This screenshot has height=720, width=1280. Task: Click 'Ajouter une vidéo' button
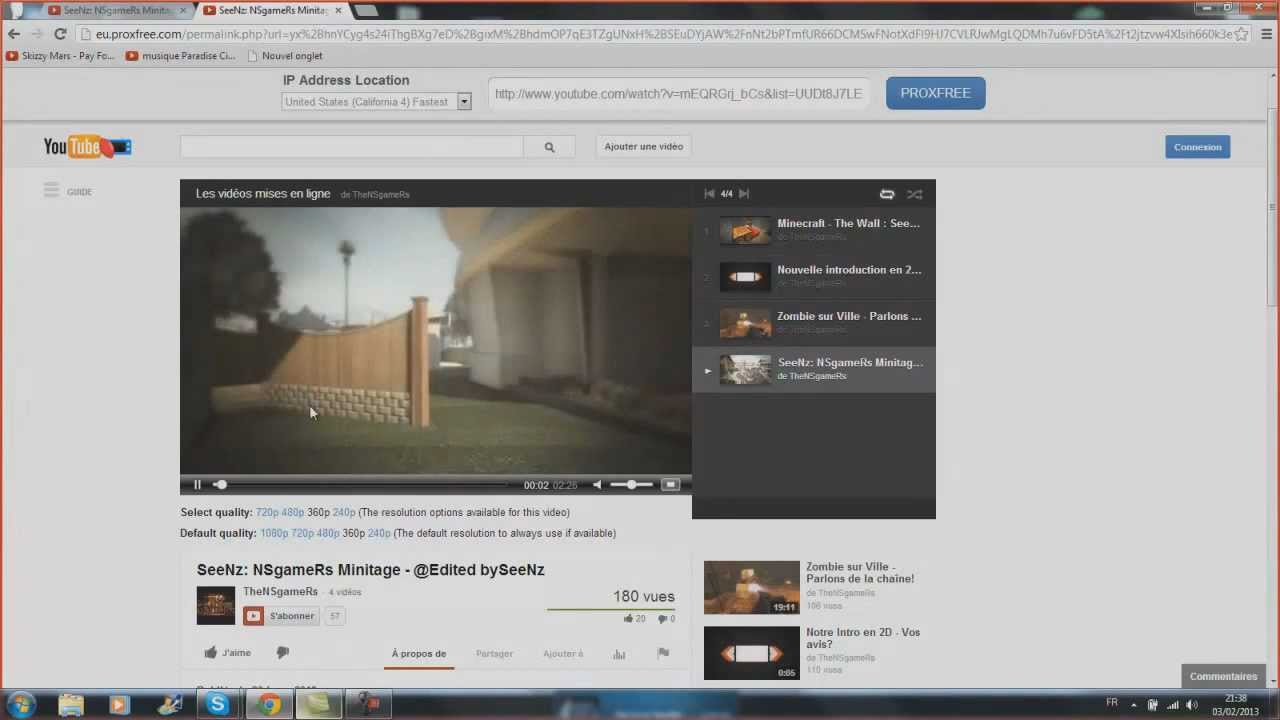coord(644,147)
